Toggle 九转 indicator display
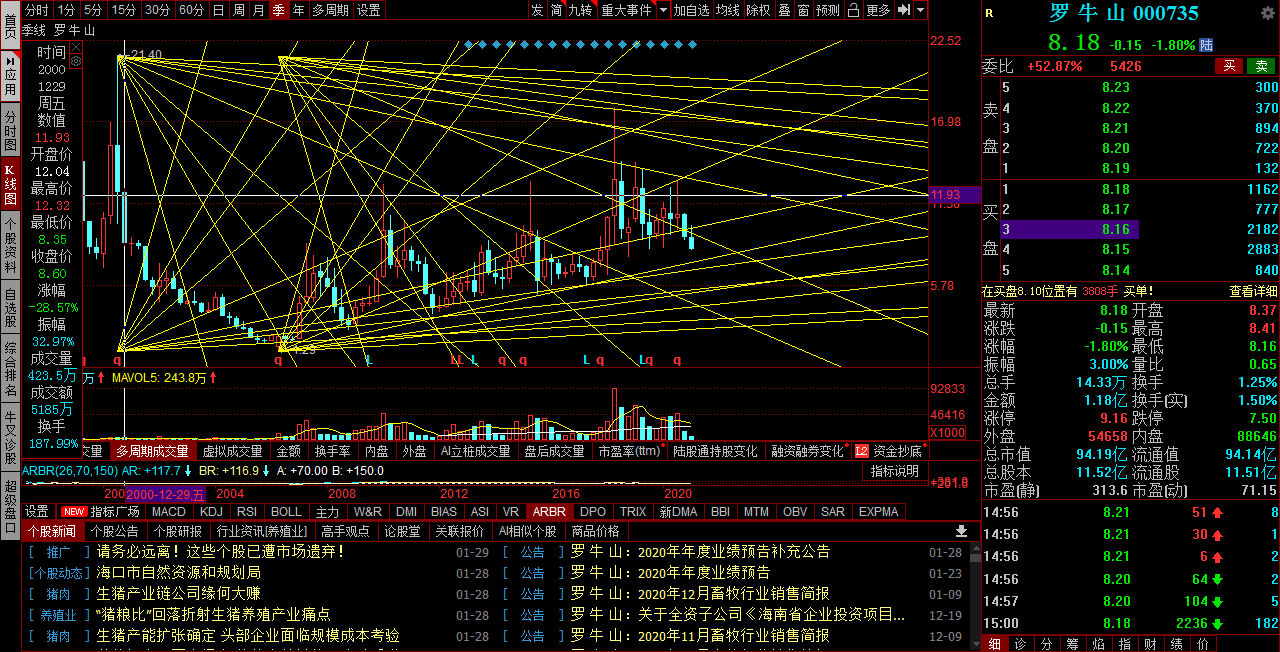 coord(581,10)
